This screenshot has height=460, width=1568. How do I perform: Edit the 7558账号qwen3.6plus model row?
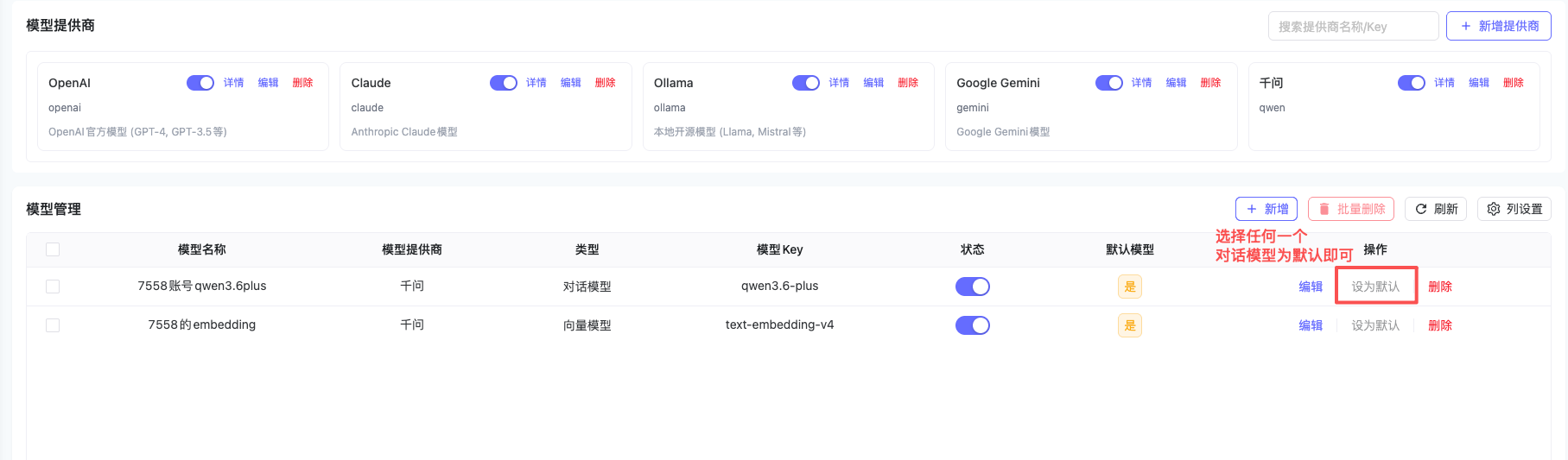pos(1311,287)
